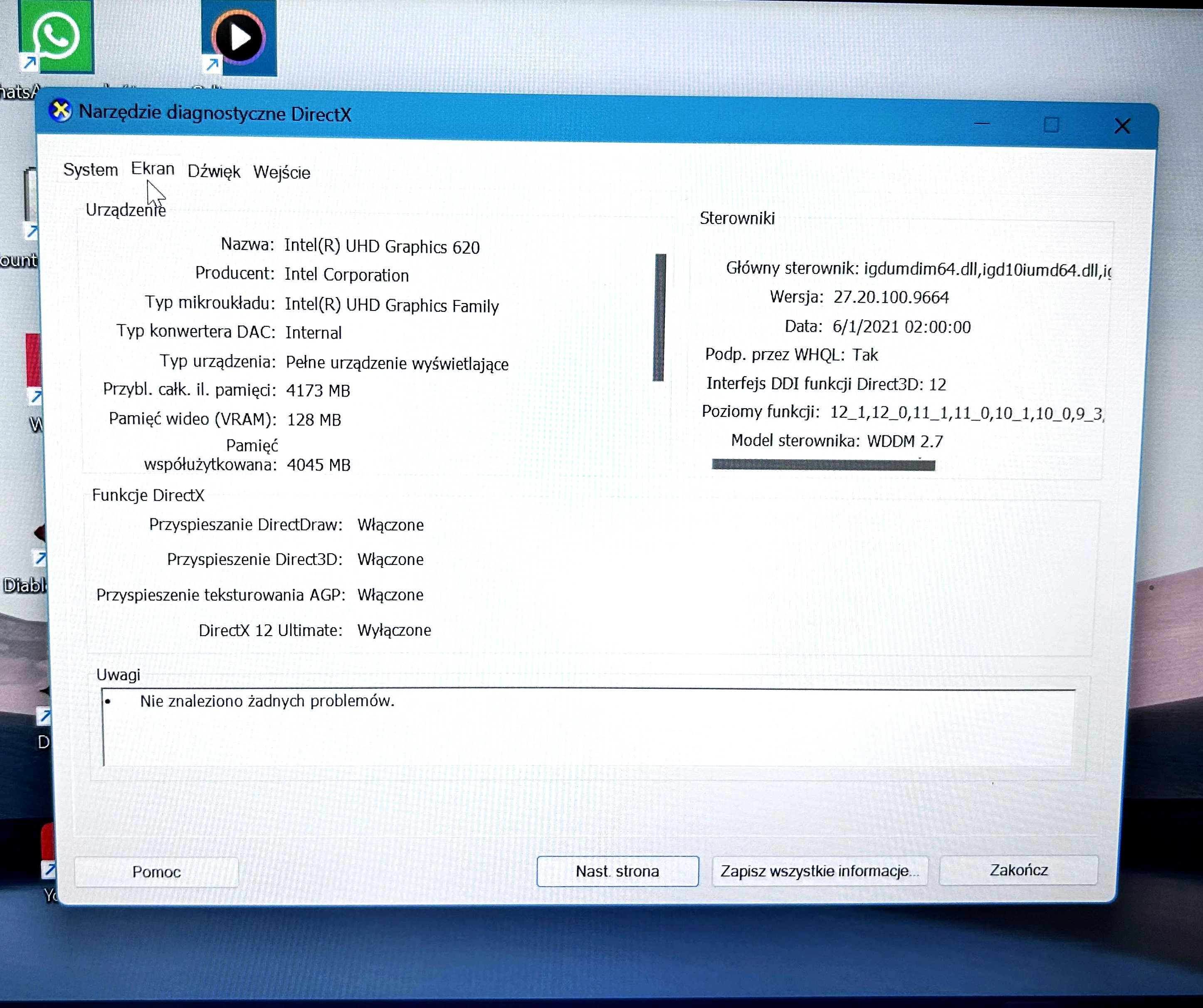Maximize the DirectX diagnostic window

(1051, 125)
